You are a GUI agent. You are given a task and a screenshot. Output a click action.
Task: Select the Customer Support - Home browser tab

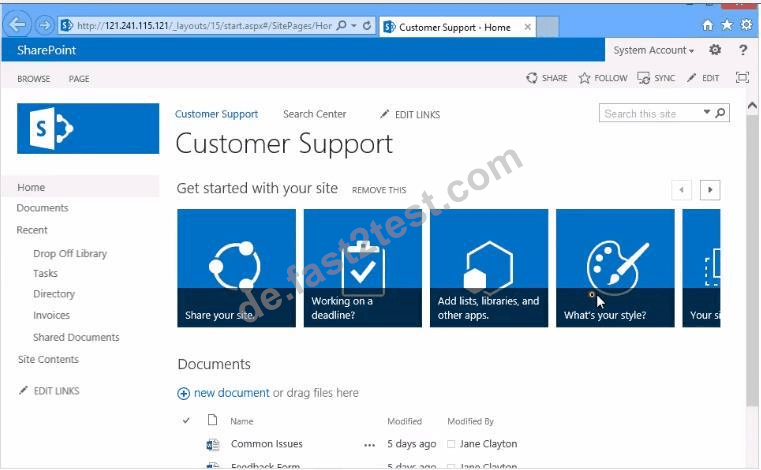click(455, 27)
